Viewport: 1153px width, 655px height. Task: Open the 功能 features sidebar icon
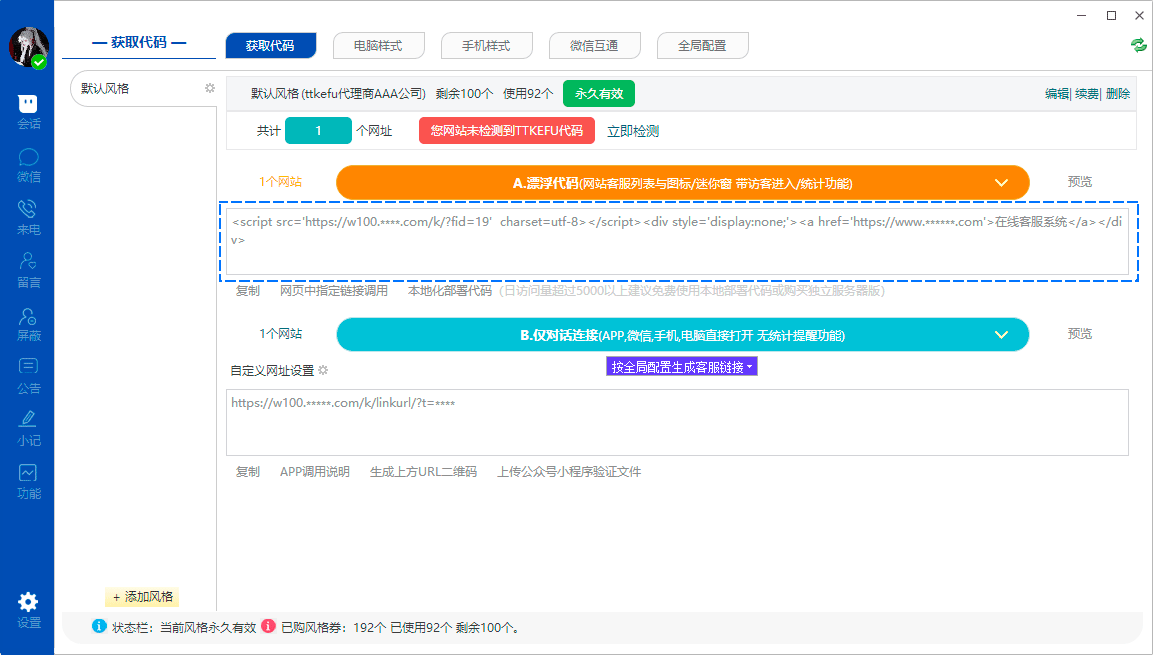click(28, 482)
